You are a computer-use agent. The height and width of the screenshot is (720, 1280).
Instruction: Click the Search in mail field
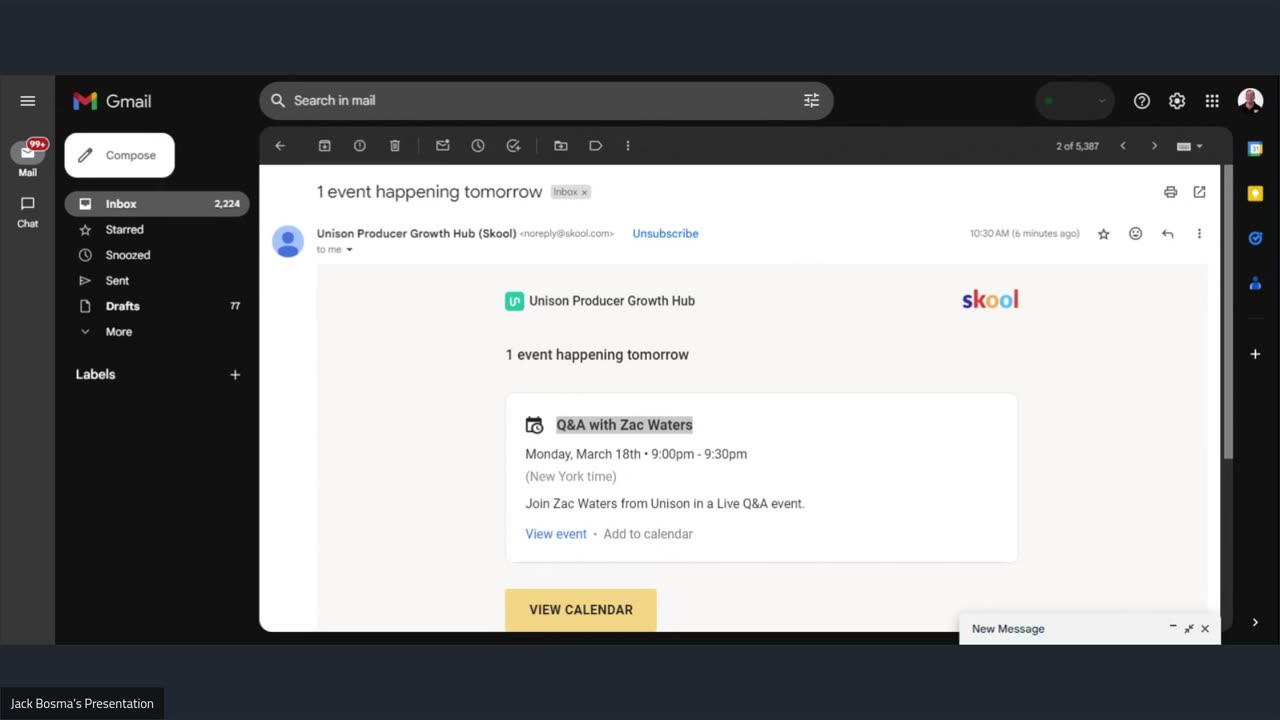546,100
